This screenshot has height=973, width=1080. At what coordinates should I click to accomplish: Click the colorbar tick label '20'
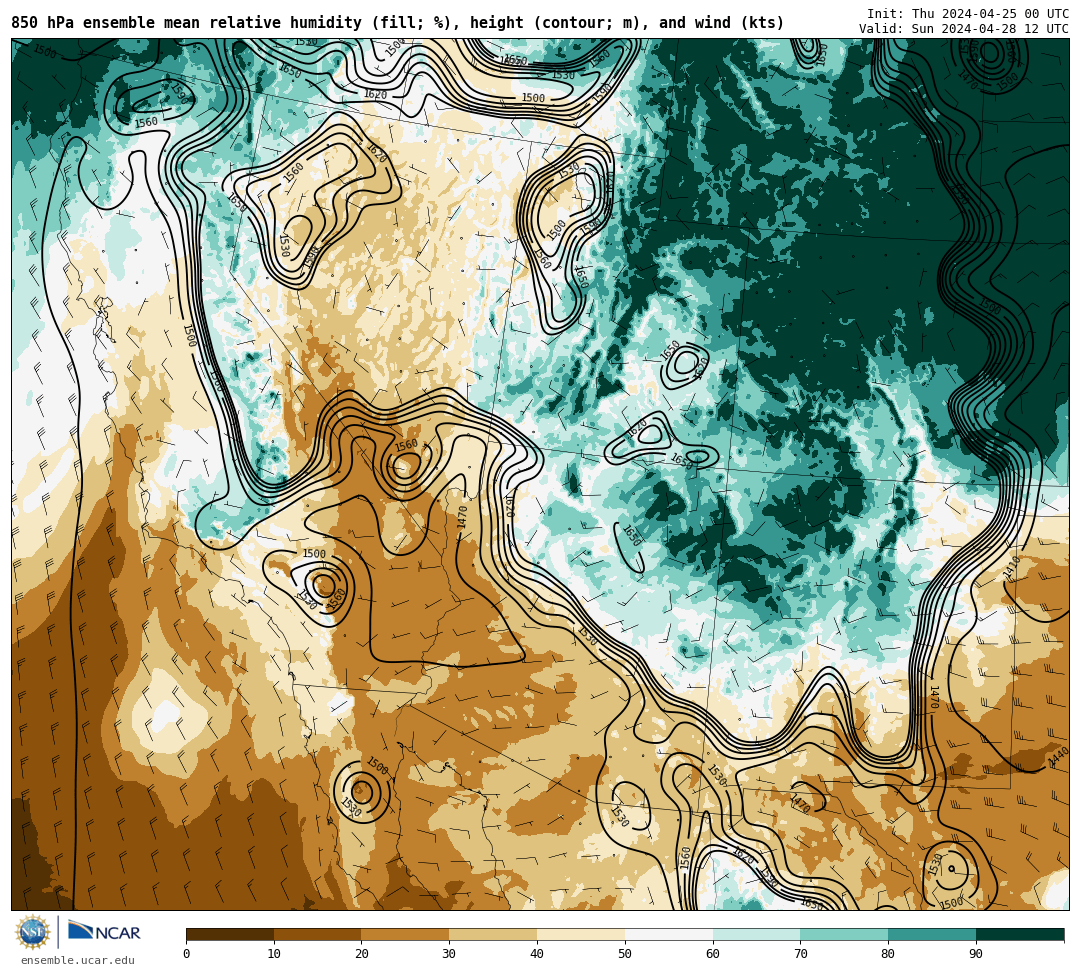(x=362, y=954)
